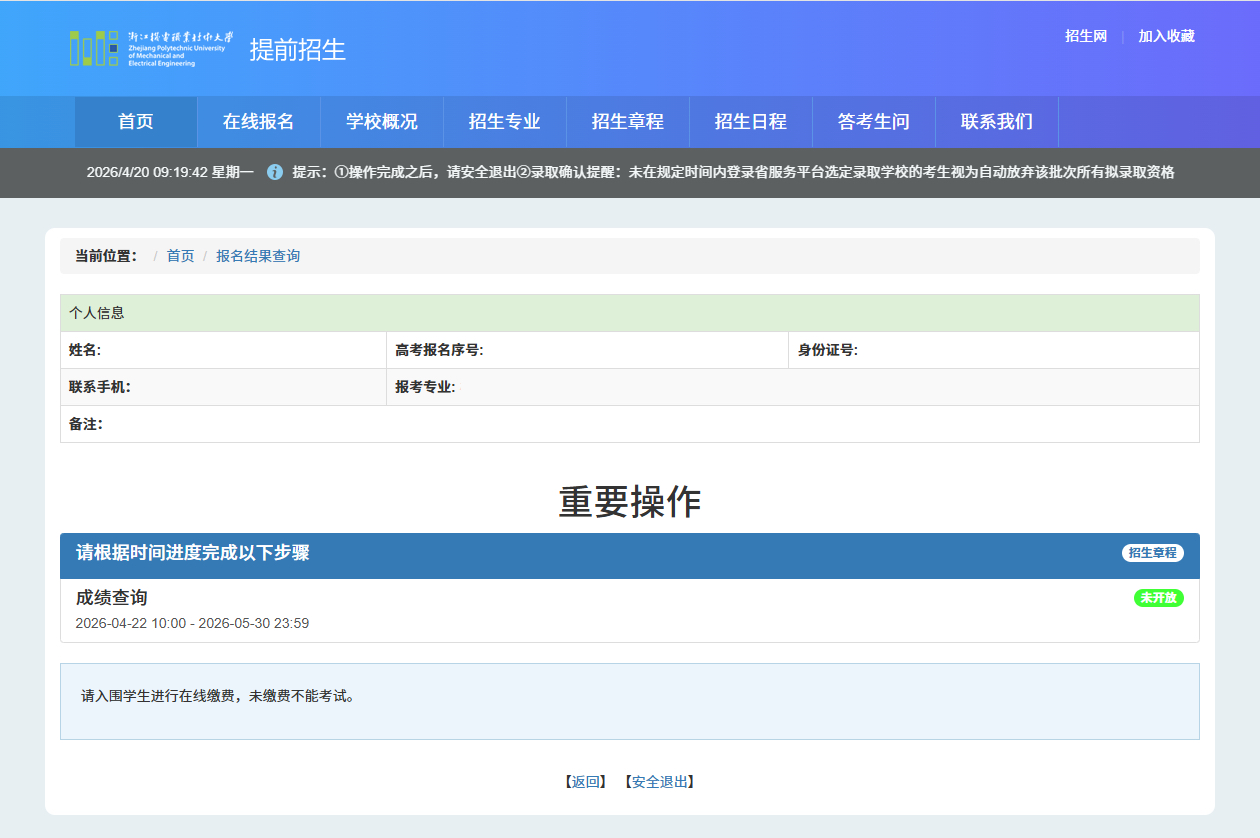Viewport: 1260px width, 838px height.
Task: Select 招生专业 in the navigation bar
Action: coord(505,122)
